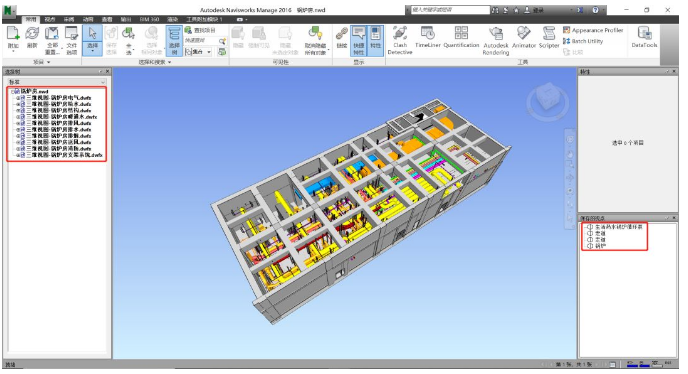Screen dimensions: 688x374
Task: Open the DataTools tool
Action: [x=644, y=37]
